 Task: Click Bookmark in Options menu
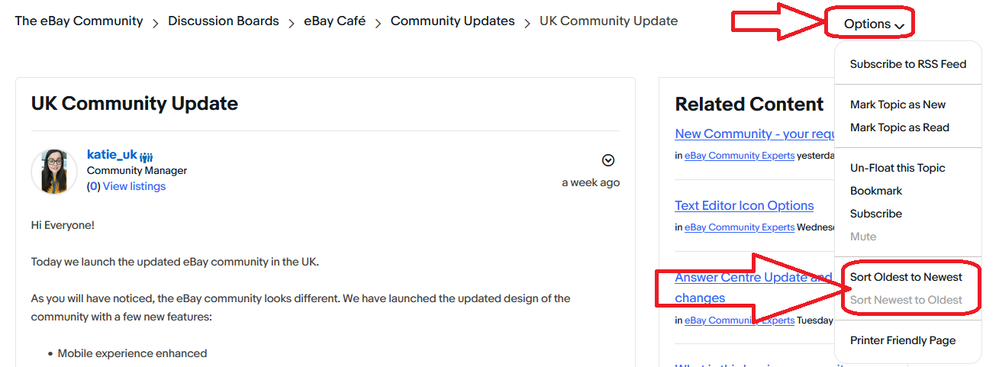(876, 191)
